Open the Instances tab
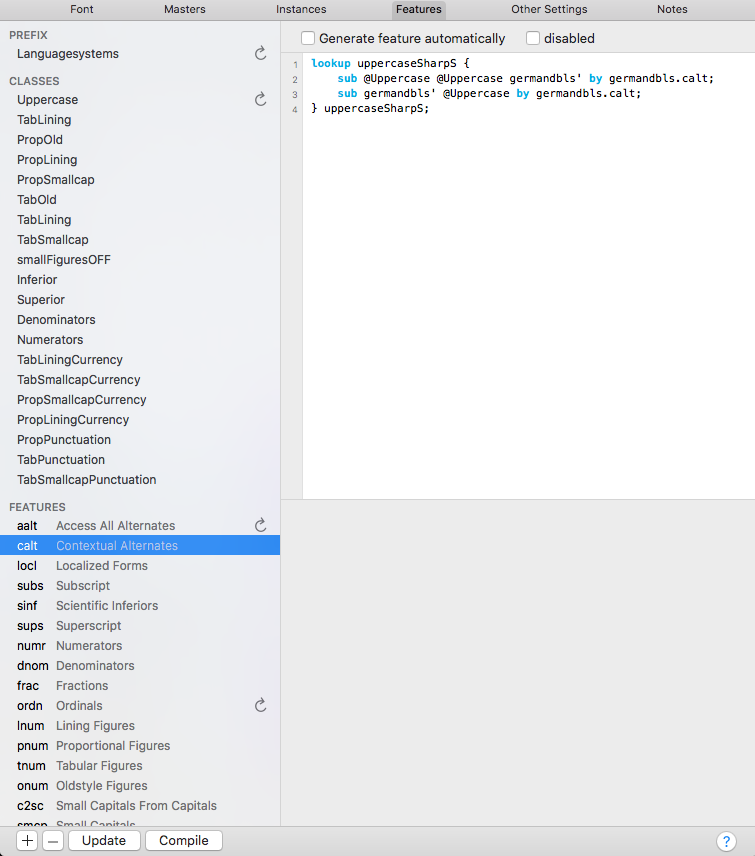Image resolution: width=755 pixels, height=856 pixels. coord(301,9)
